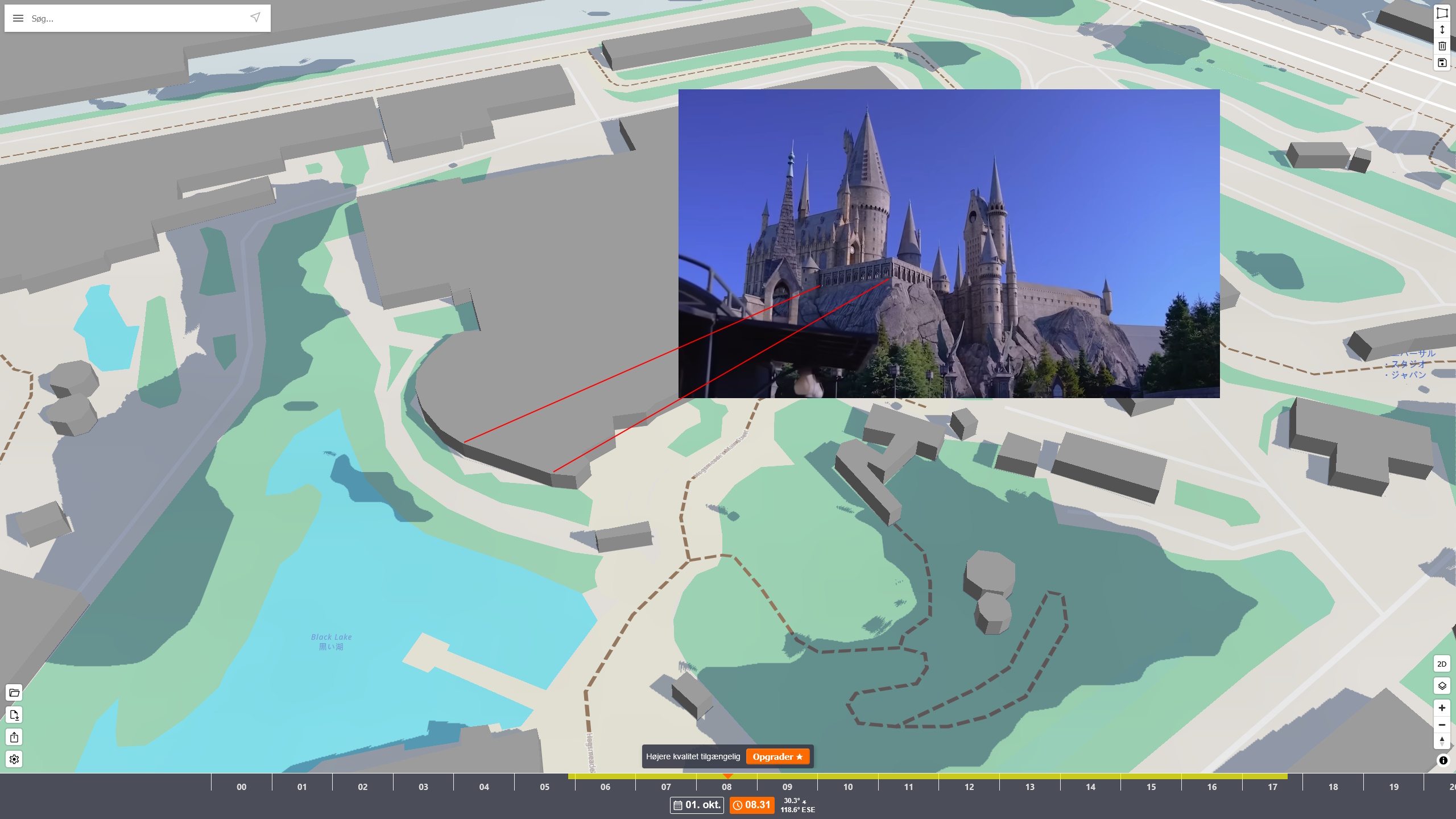Open the hamburger menu
Viewport: 1456px width, 819px height.
pyautogui.click(x=18, y=18)
